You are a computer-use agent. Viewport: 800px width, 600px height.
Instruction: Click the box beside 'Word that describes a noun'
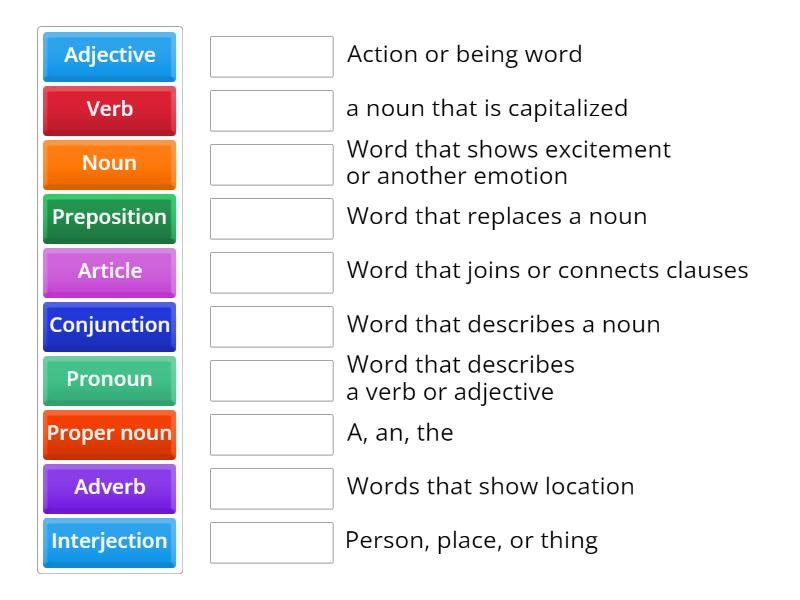272,326
